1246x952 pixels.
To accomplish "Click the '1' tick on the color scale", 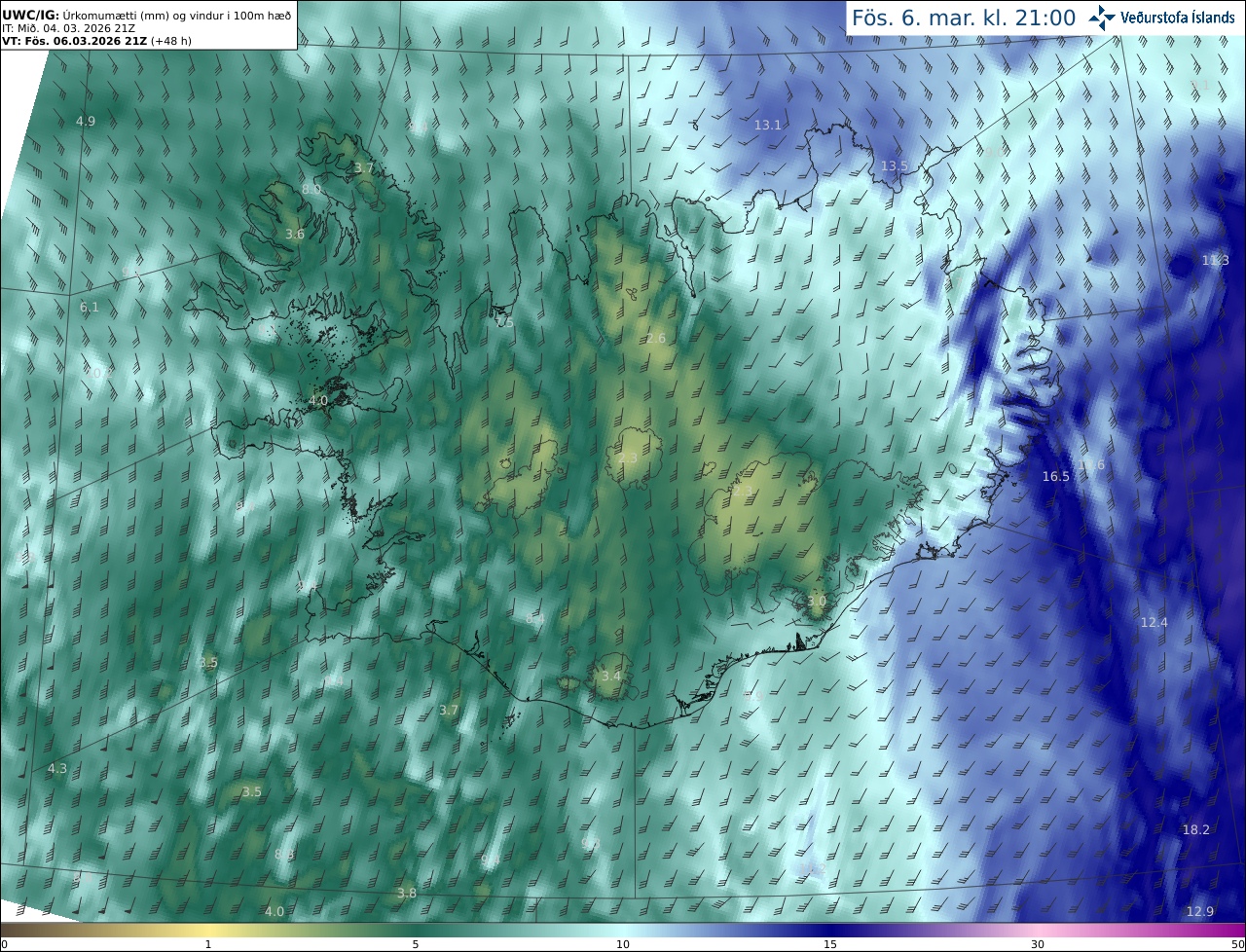I will coord(208,944).
